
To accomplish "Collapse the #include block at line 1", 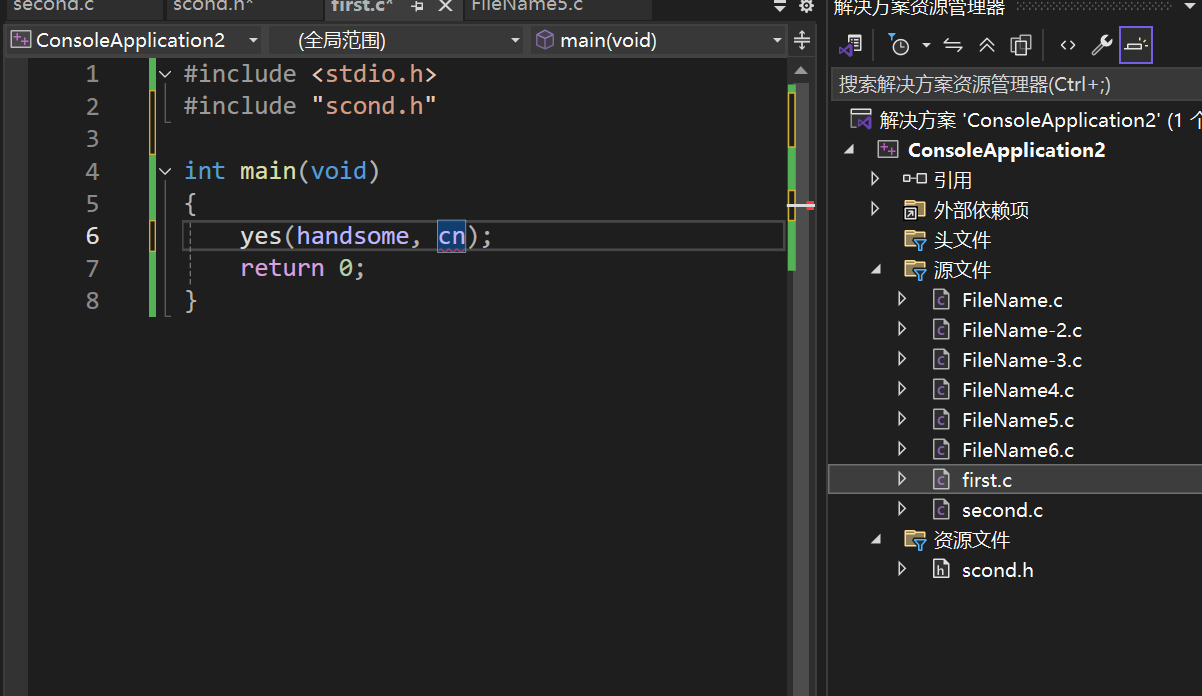I will click(165, 75).
